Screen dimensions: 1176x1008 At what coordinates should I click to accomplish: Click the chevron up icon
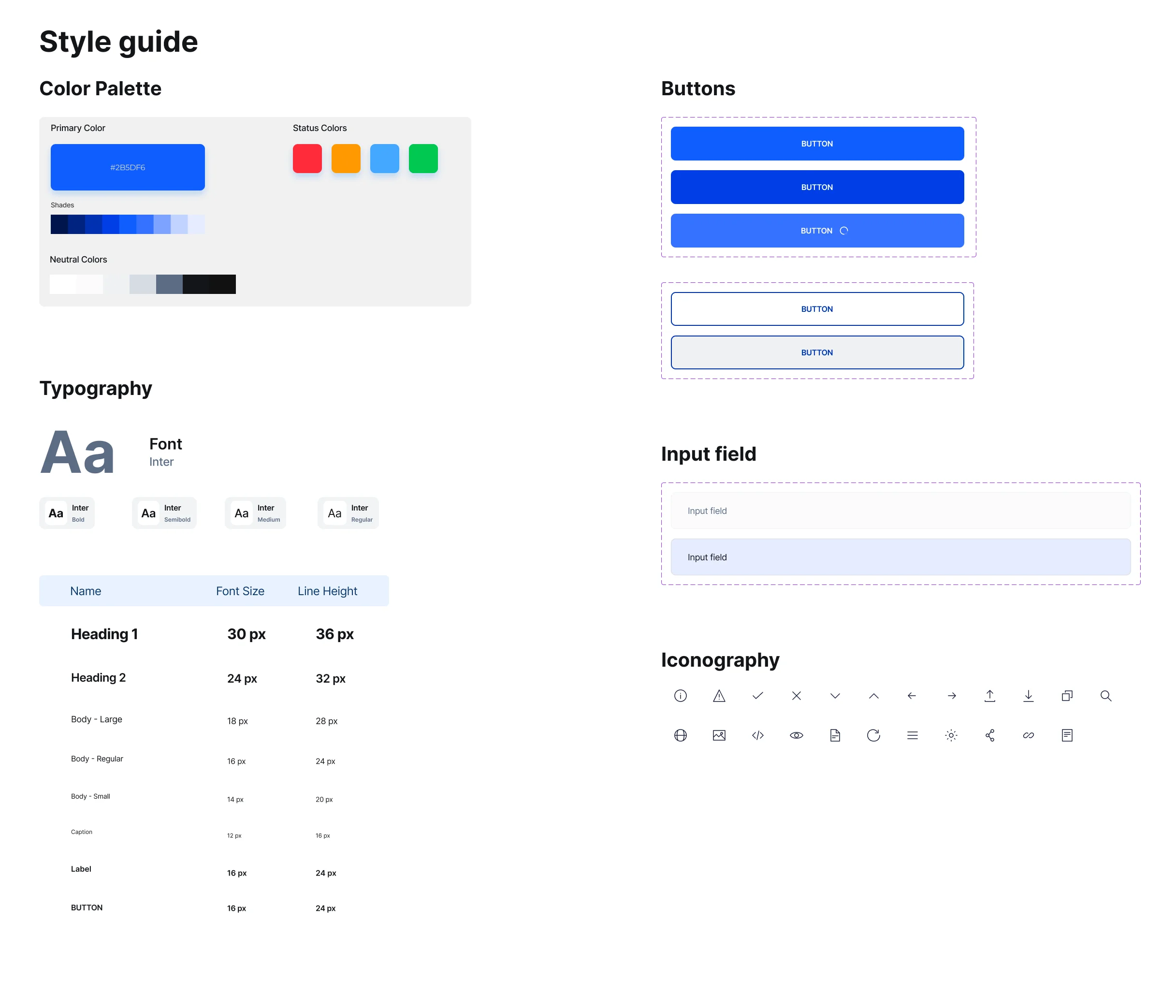pos(873,696)
